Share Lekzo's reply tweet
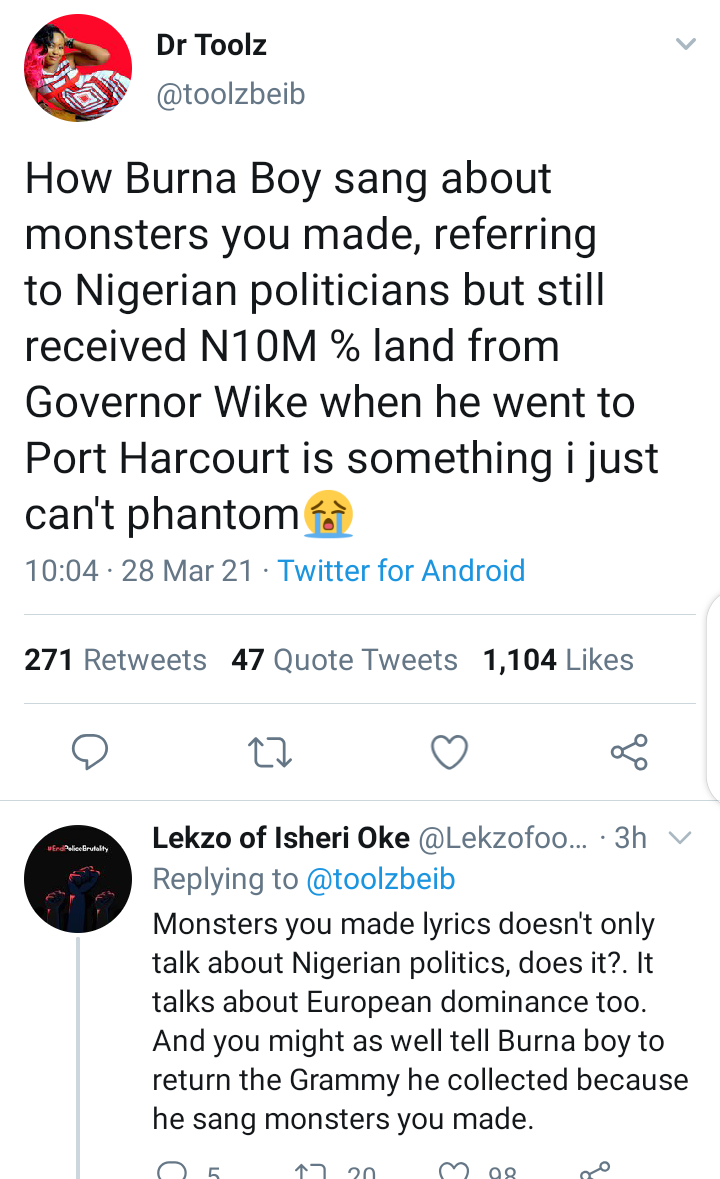Viewport: 720px width, 1179px height. point(596,1170)
